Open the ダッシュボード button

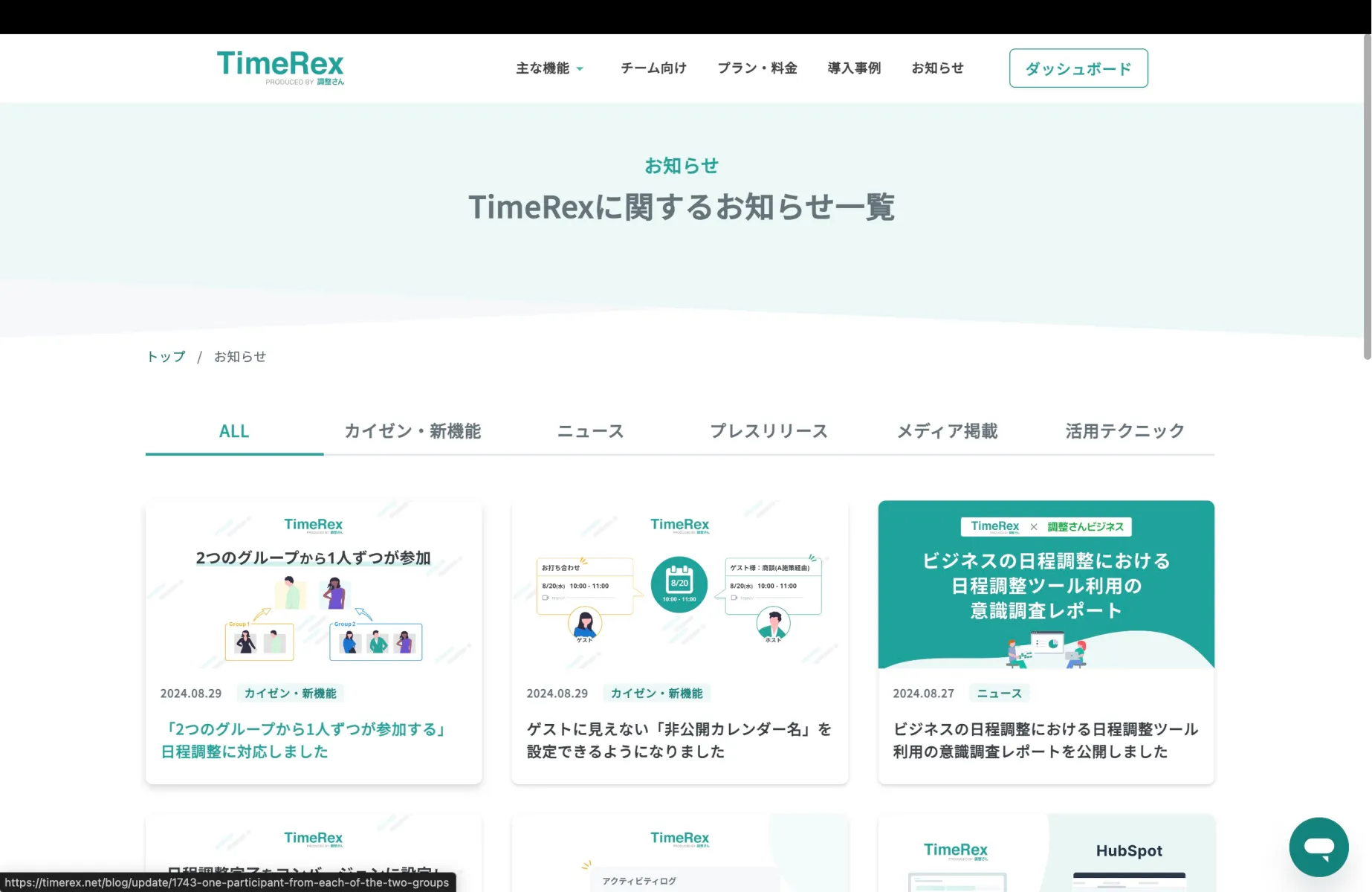click(x=1078, y=68)
